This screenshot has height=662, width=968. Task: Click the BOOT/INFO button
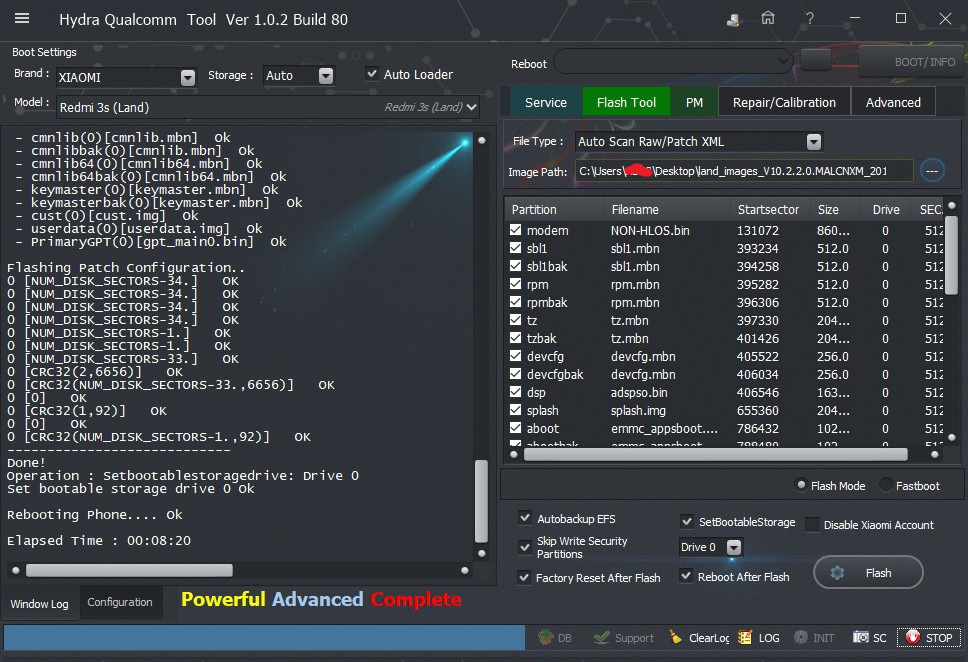(912, 62)
